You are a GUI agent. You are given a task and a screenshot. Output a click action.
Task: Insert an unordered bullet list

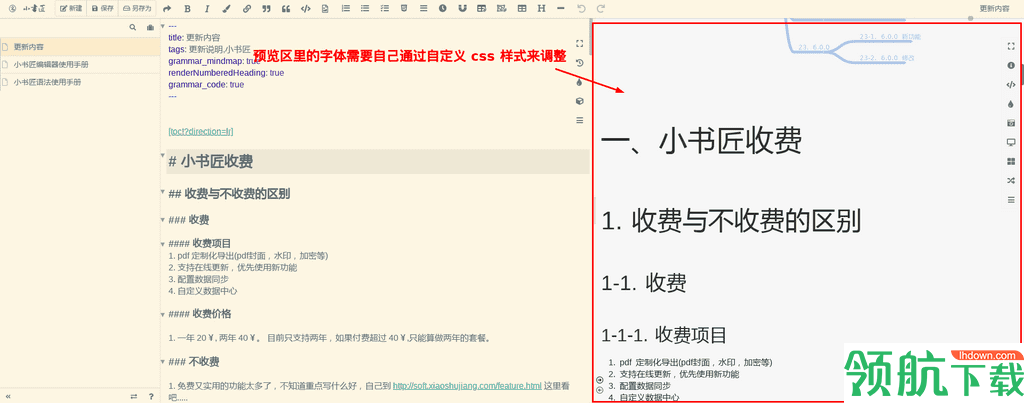(365, 8)
